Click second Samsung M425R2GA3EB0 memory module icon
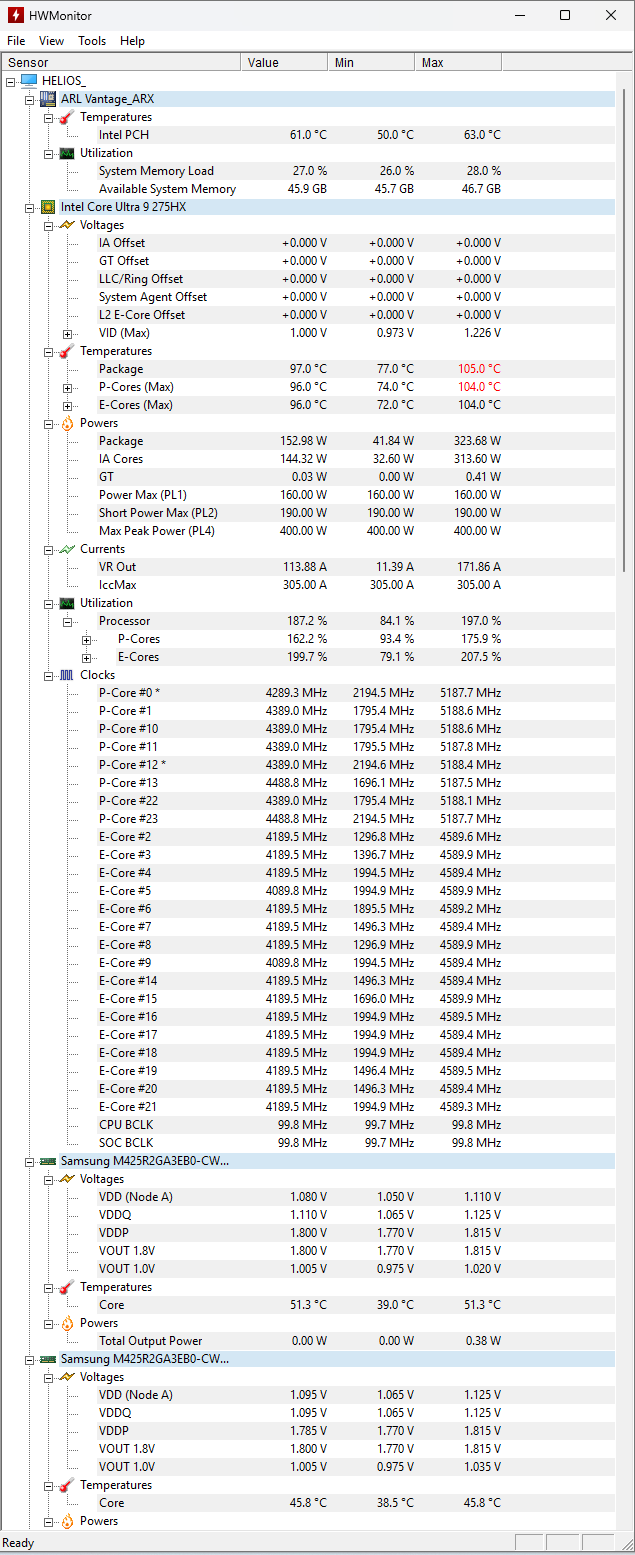 click(48, 1359)
